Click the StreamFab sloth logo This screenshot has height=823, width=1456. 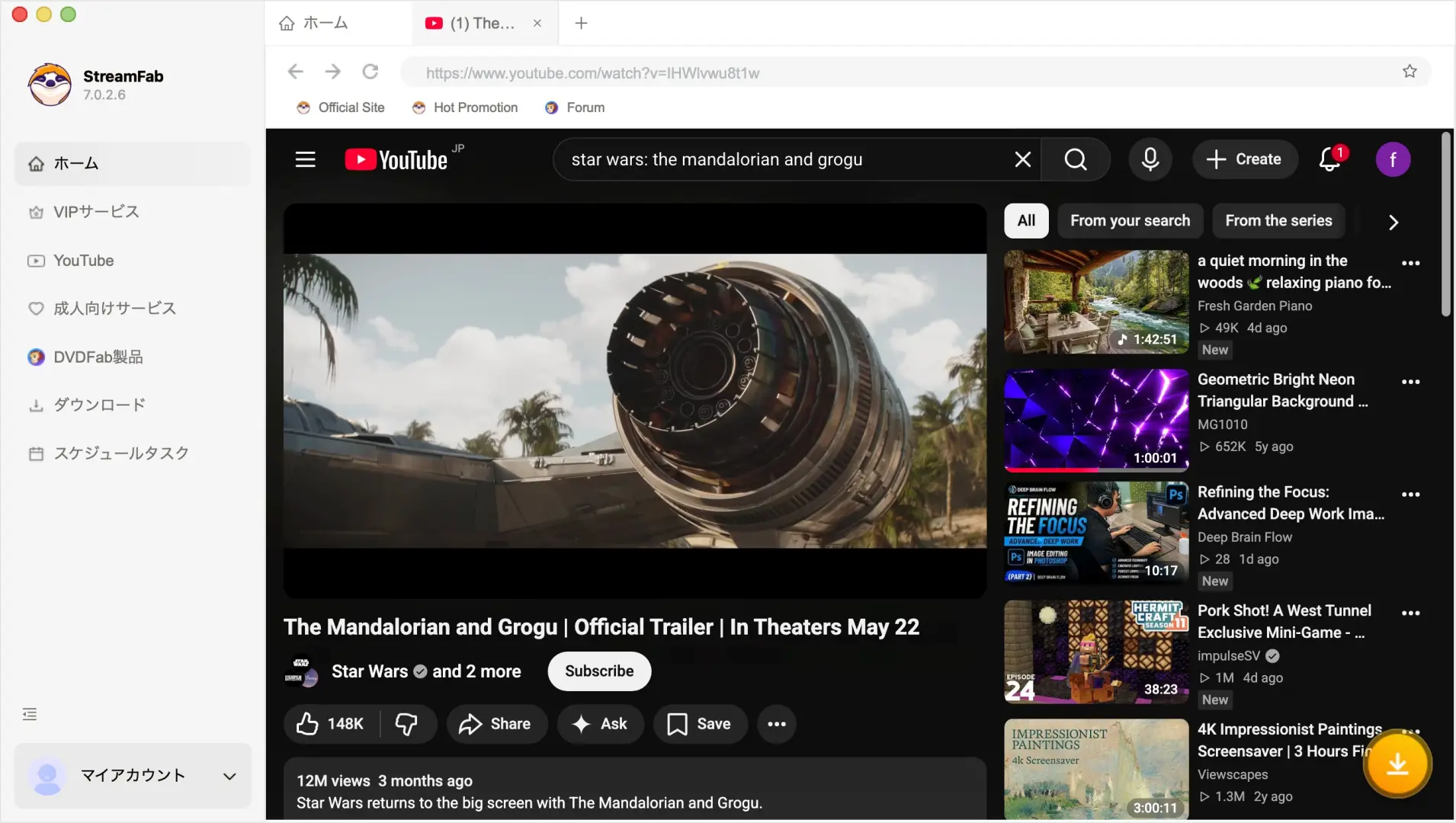[x=50, y=84]
